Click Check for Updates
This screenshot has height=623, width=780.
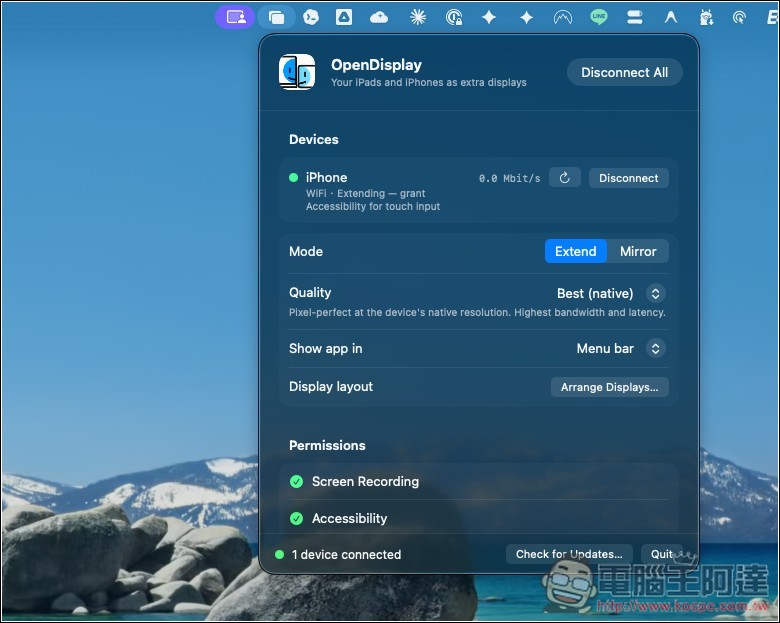click(x=569, y=554)
